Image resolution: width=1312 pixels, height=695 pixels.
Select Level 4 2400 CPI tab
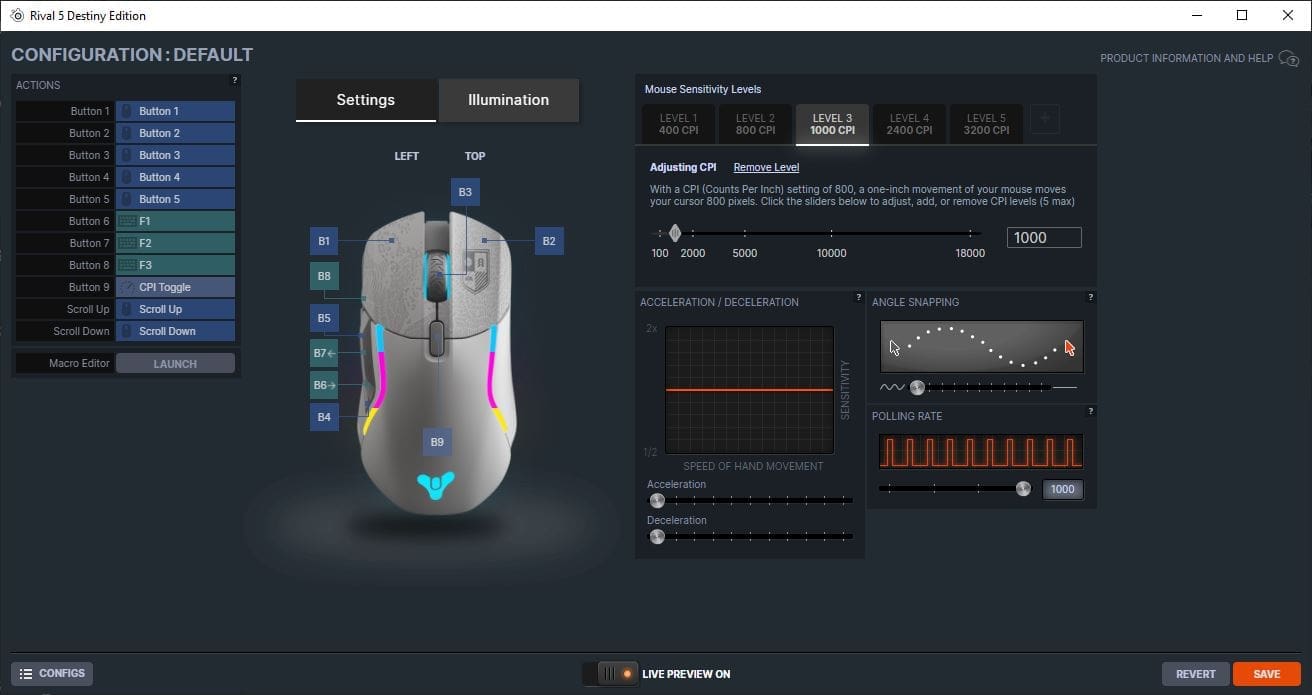pyautogui.click(x=909, y=124)
